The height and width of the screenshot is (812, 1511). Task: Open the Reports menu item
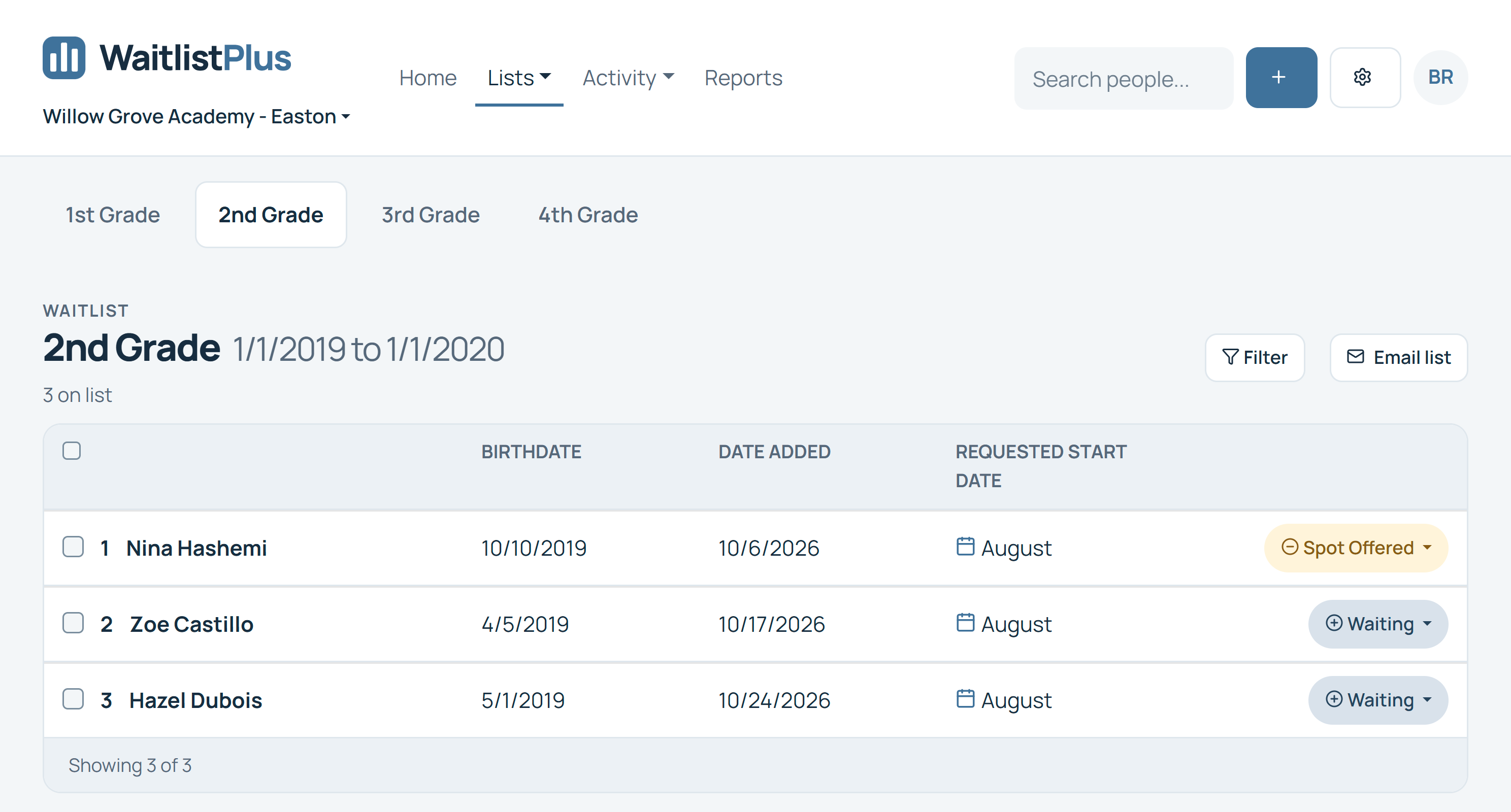tap(743, 77)
